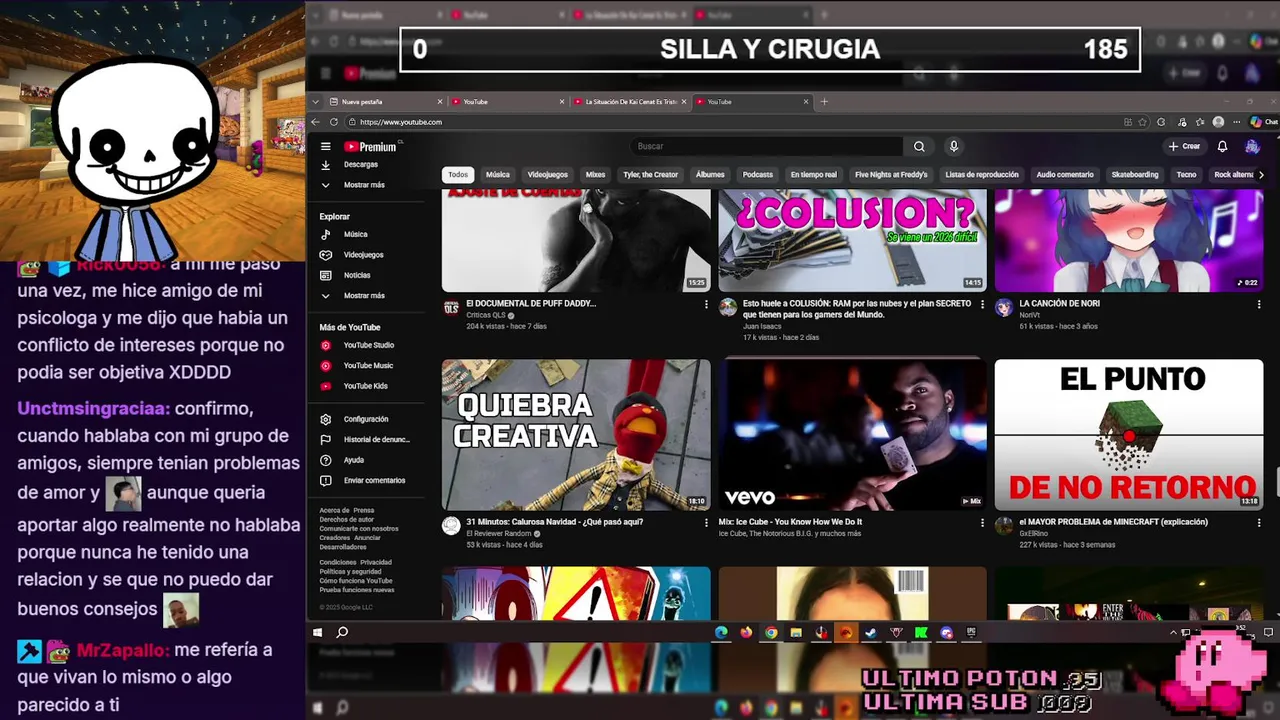Click the search magnifier button
This screenshot has width=1280, height=720.
click(919, 146)
